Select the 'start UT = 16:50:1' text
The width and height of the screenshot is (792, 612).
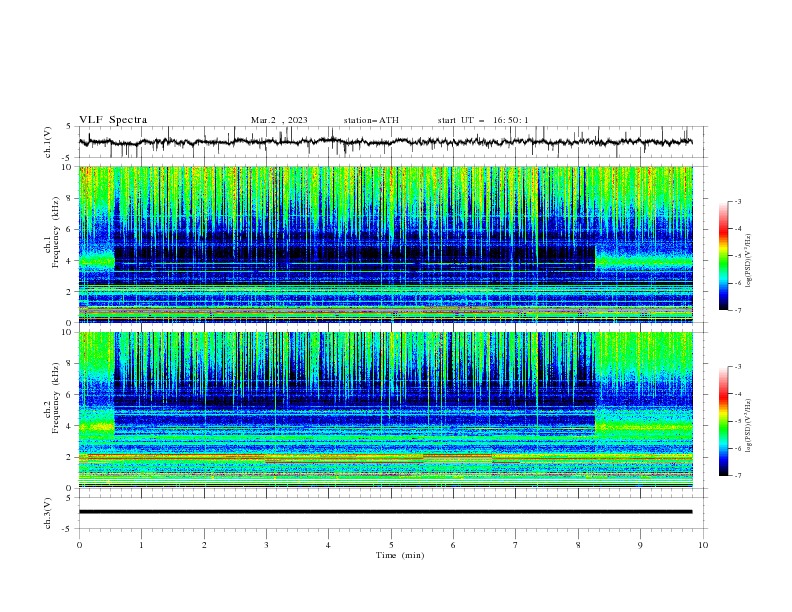point(483,120)
